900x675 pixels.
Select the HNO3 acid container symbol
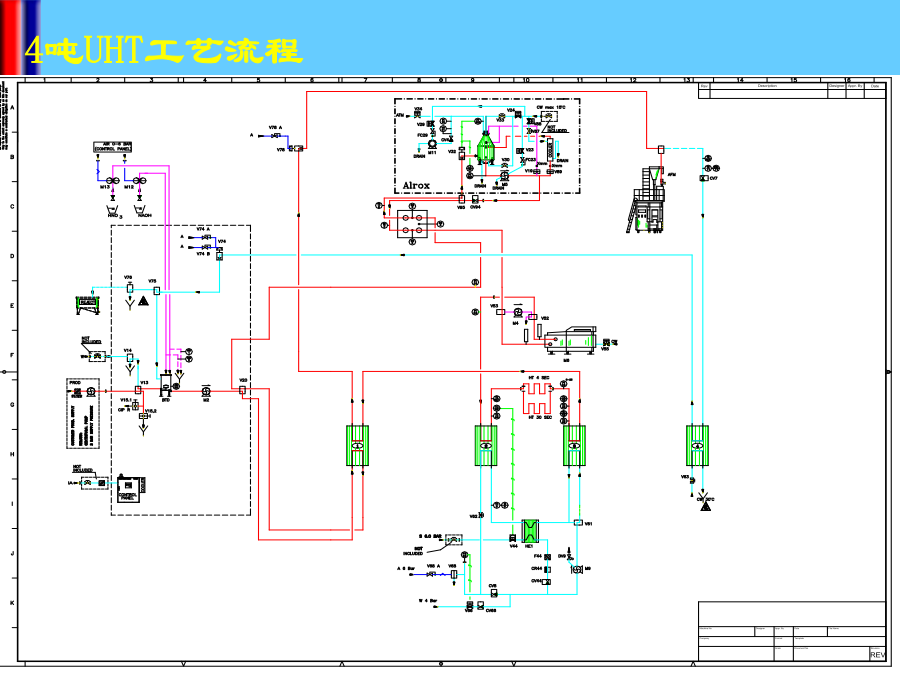[112, 209]
